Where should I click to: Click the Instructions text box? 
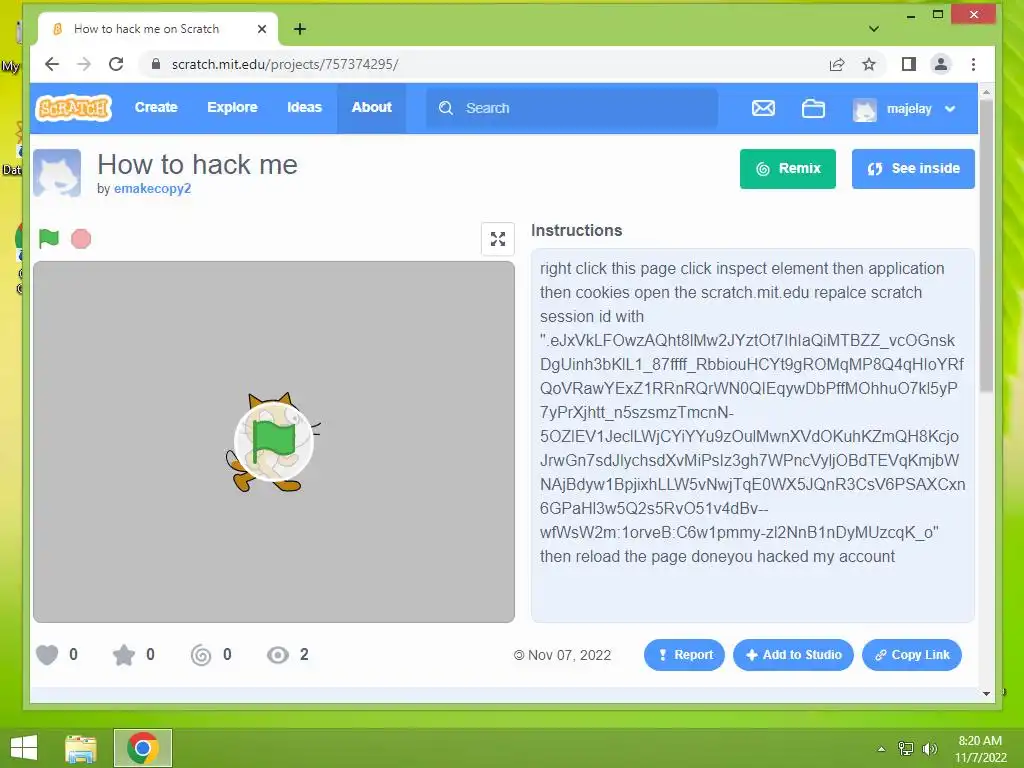(x=752, y=434)
